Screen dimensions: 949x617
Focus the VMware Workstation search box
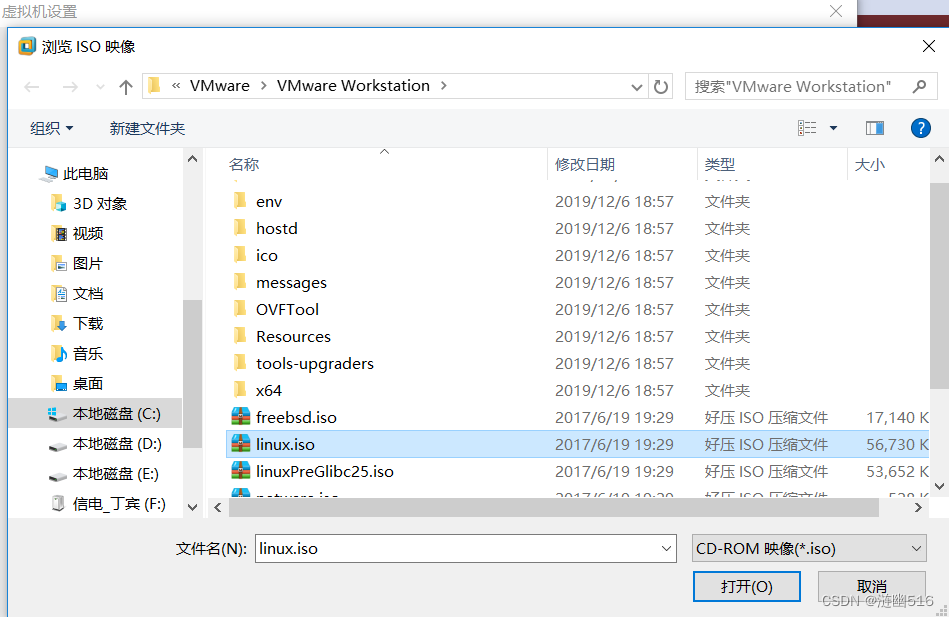[811, 87]
